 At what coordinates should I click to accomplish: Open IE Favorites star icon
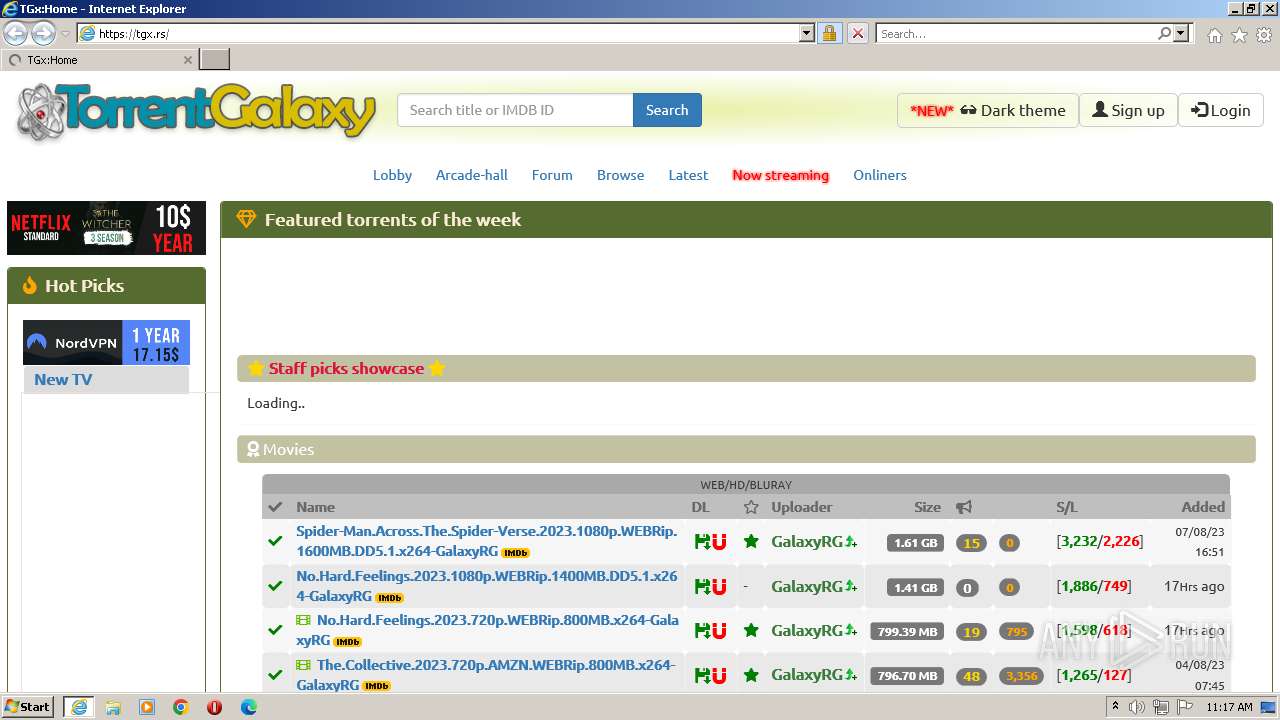pyautogui.click(x=1239, y=35)
